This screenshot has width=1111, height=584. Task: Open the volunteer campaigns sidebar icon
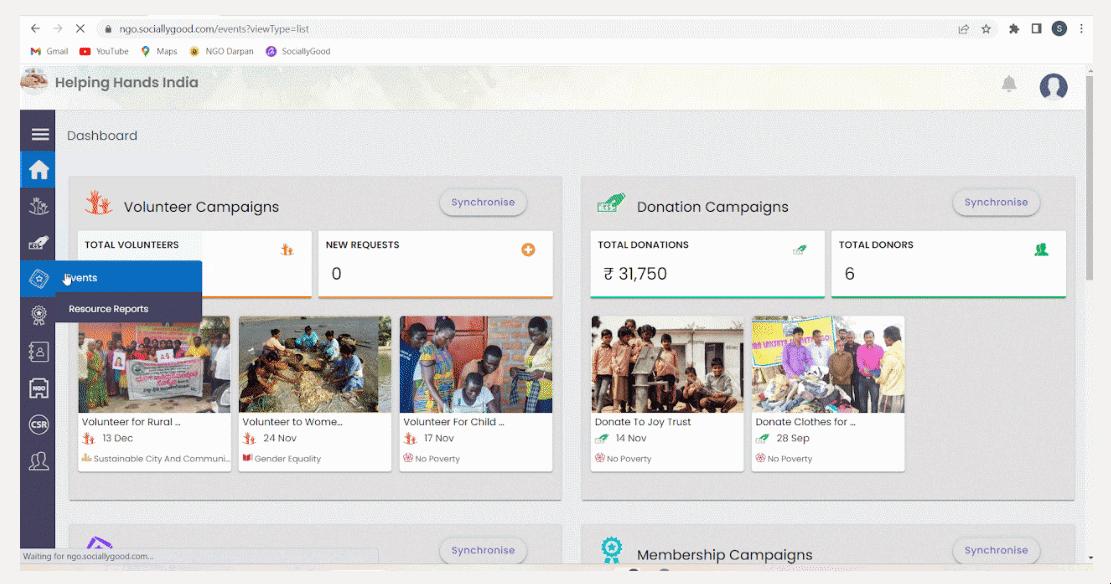click(38, 206)
